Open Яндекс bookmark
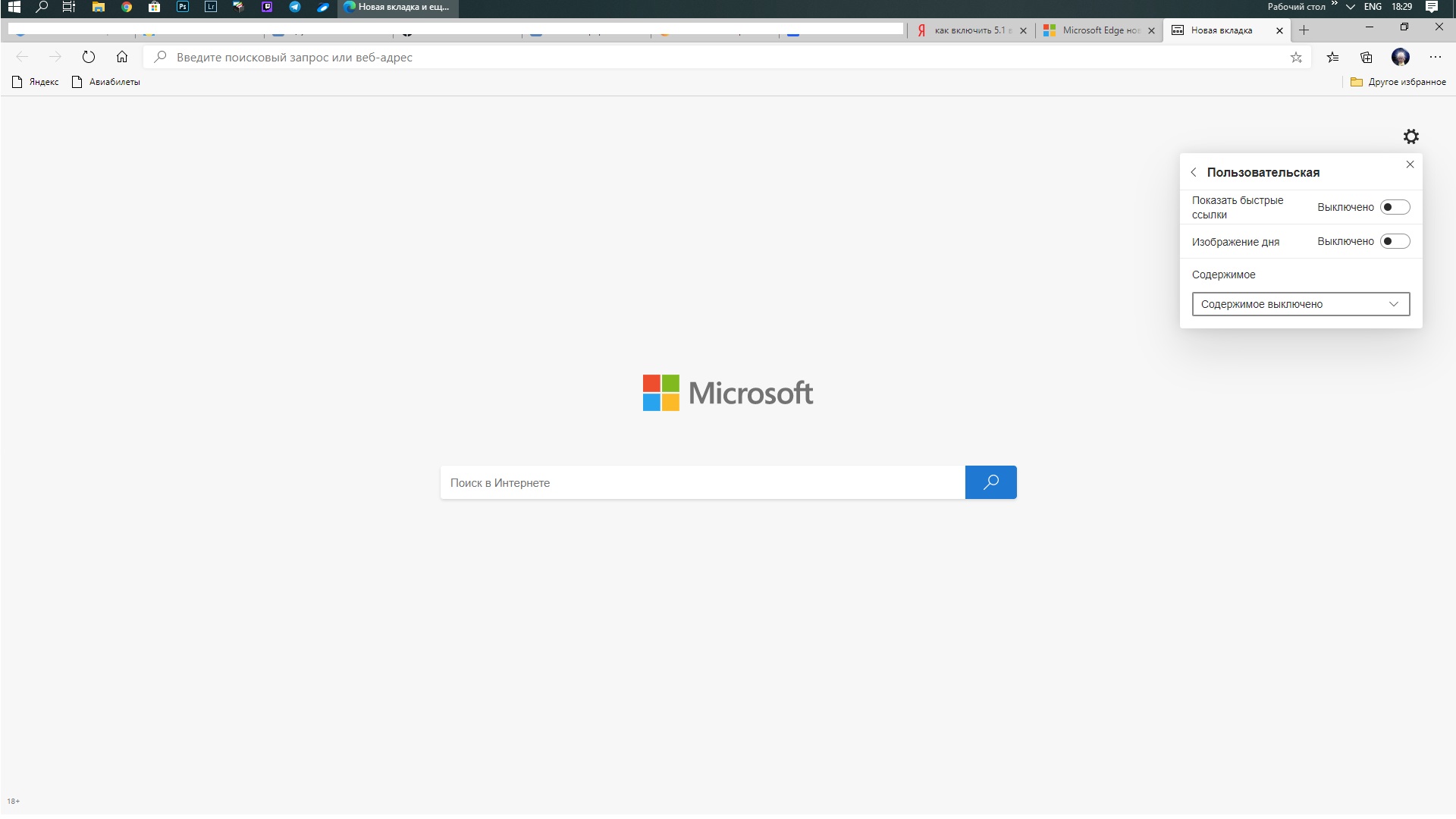 pyautogui.click(x=36, y=82)
